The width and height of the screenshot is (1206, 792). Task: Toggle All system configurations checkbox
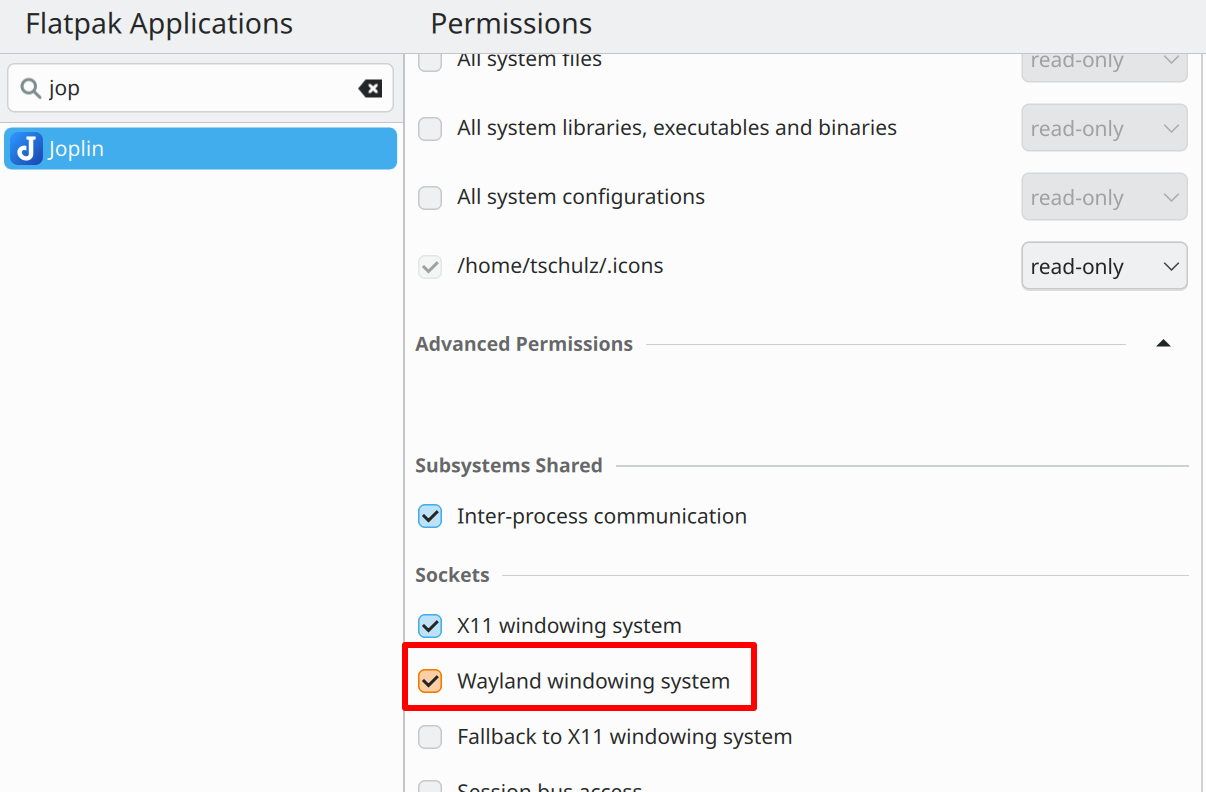[x=430, y=198]
